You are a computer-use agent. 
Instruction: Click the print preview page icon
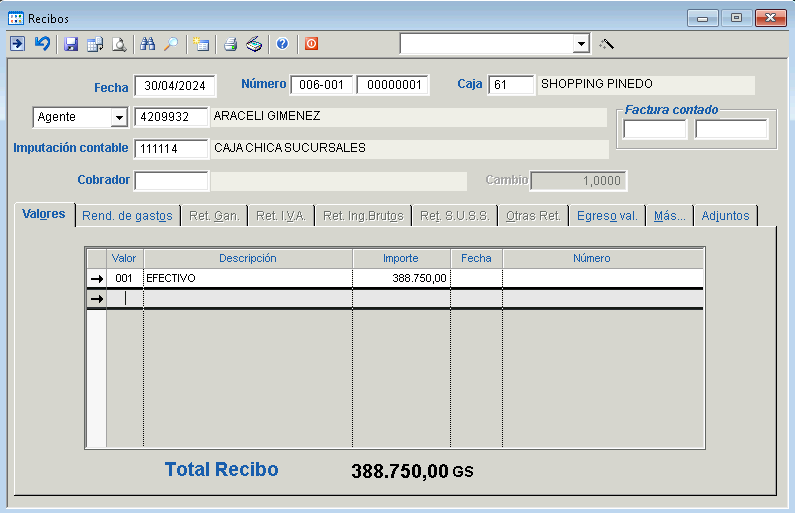click(119, 44)
